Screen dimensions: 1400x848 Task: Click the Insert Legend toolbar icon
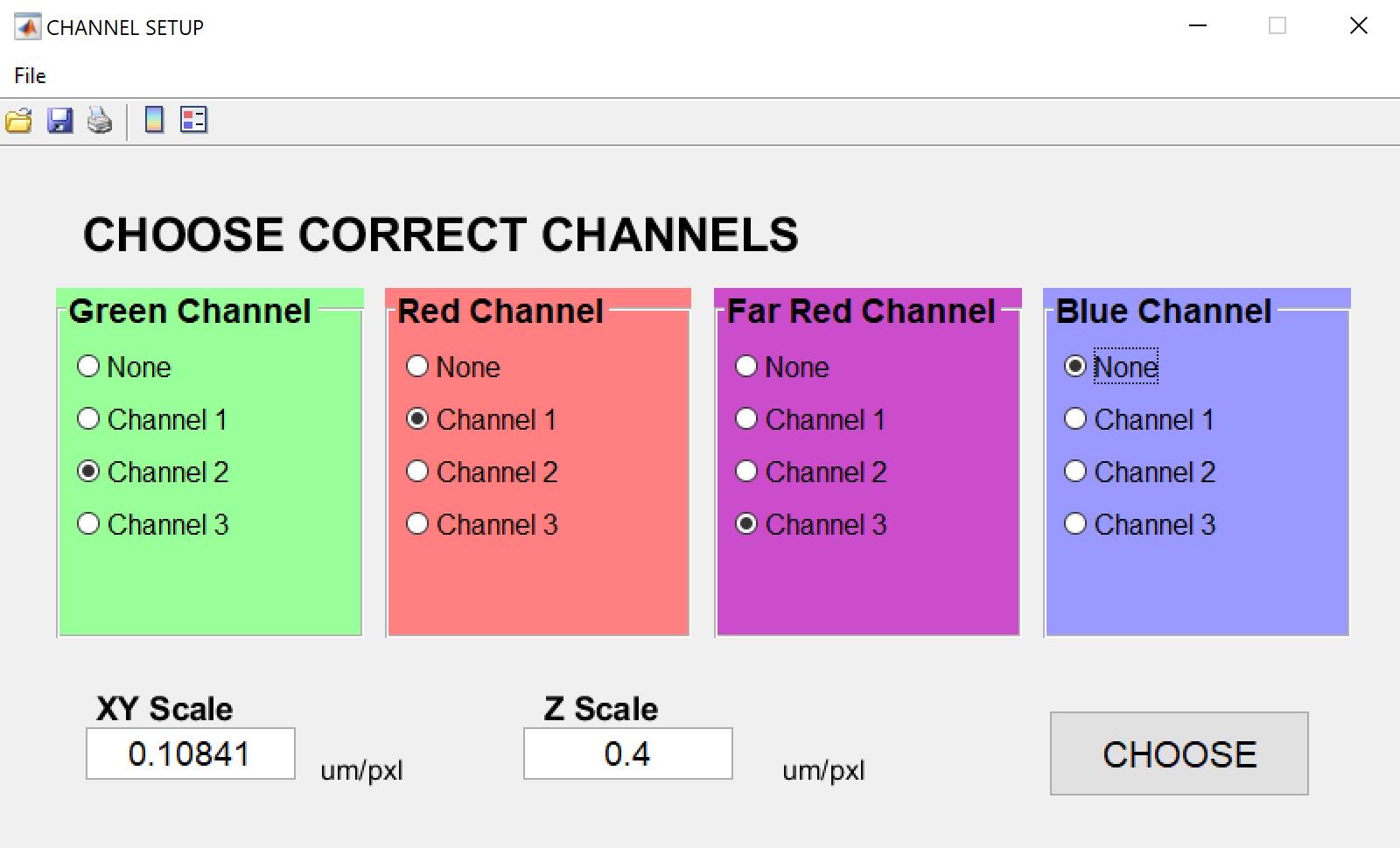tap(193, 120)
